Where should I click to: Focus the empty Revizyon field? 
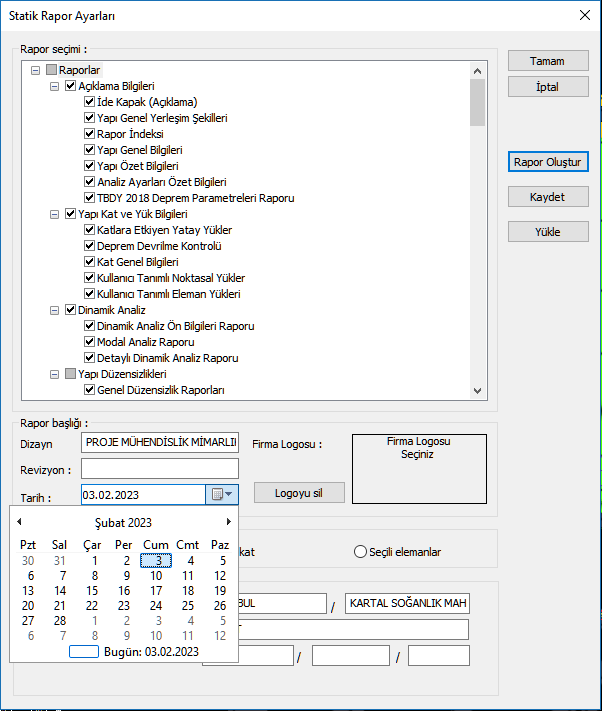(x=160, y=468)
